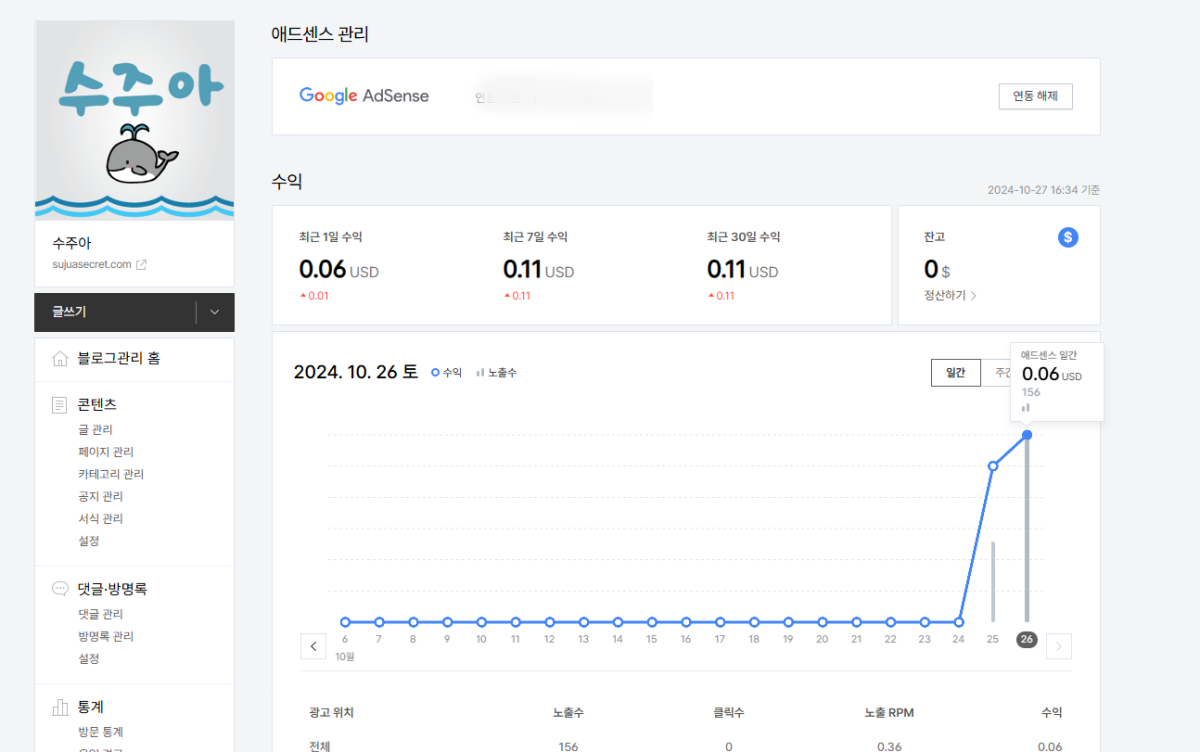Click the 광고 위치 column header

click(x=332, y=713)
